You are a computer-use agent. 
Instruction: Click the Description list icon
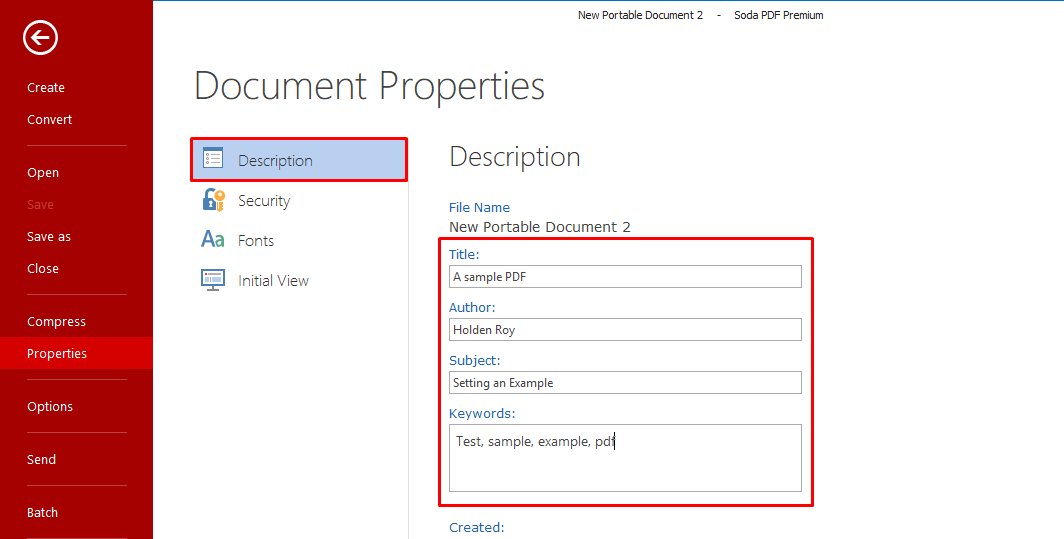pos(213,160)
